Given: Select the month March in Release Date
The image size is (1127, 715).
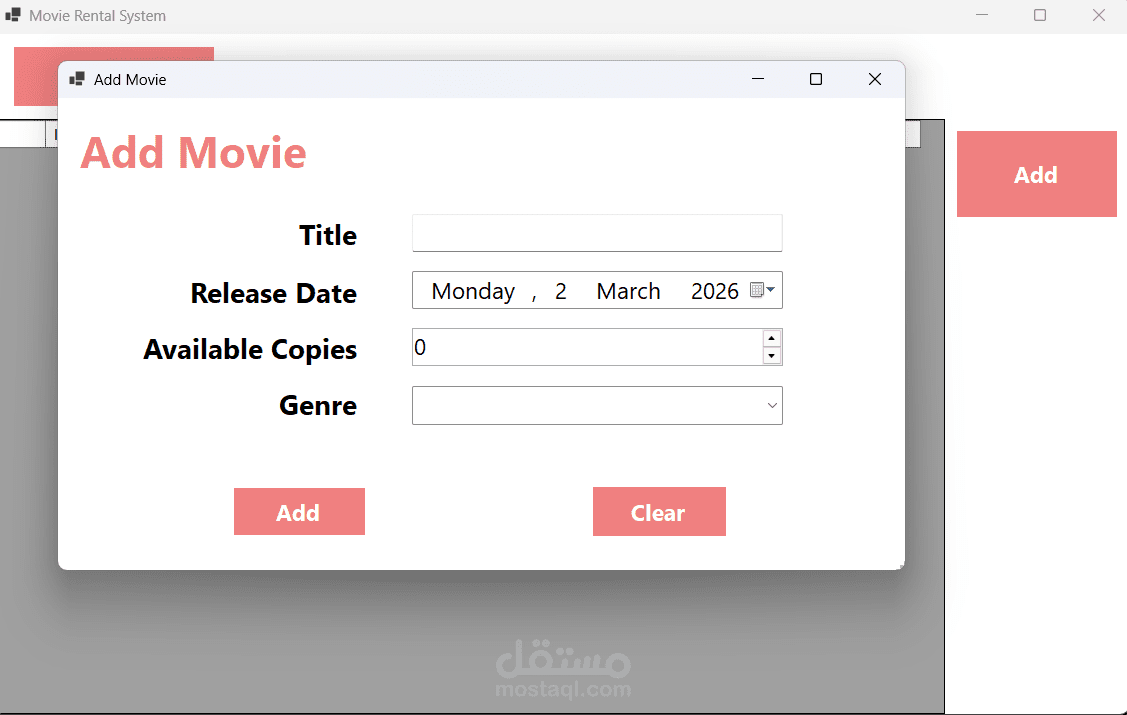Looking at the screenshot, I should click(x=628, y=291).
